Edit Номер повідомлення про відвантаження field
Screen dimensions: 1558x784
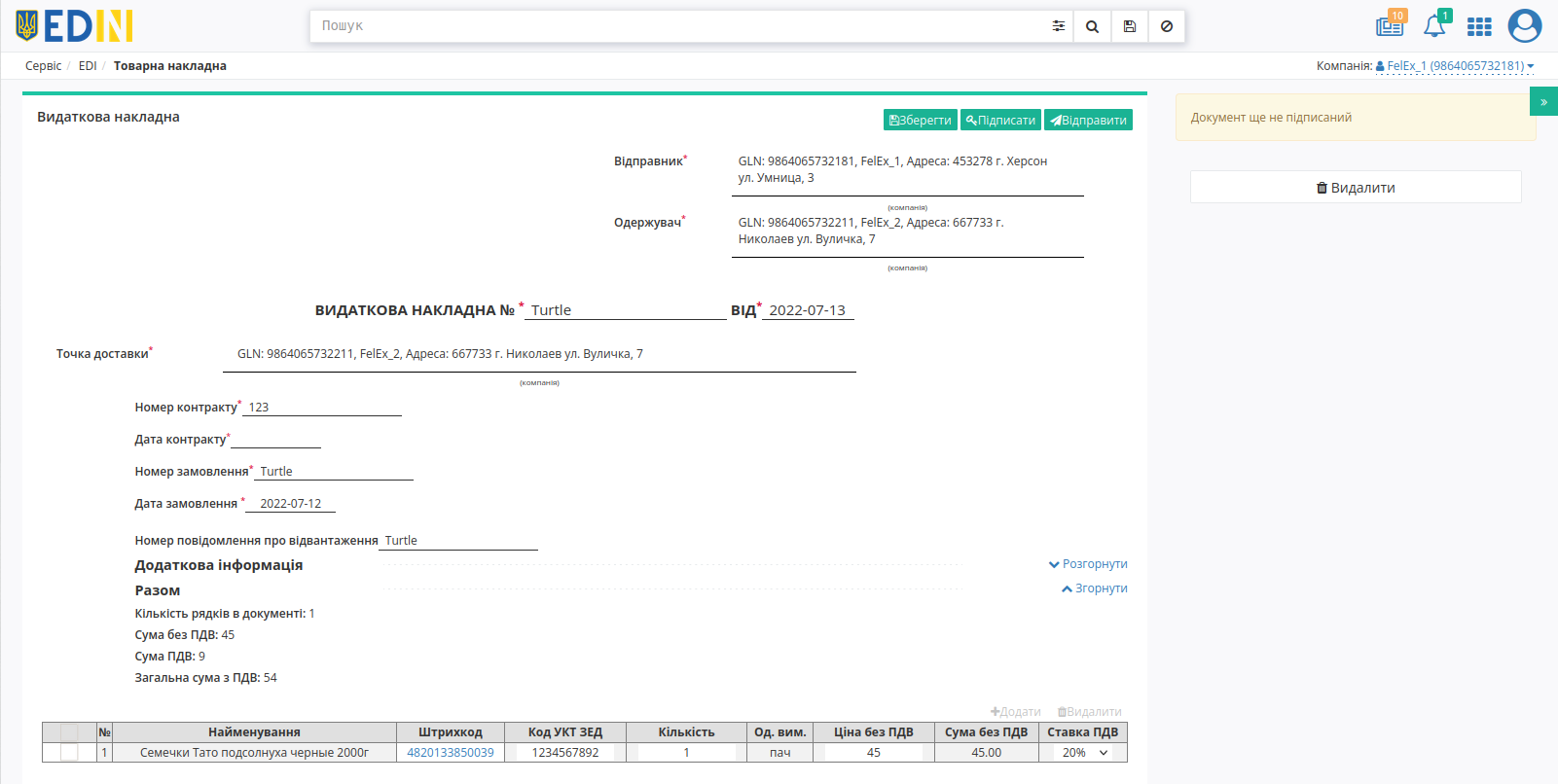(458, 541)
